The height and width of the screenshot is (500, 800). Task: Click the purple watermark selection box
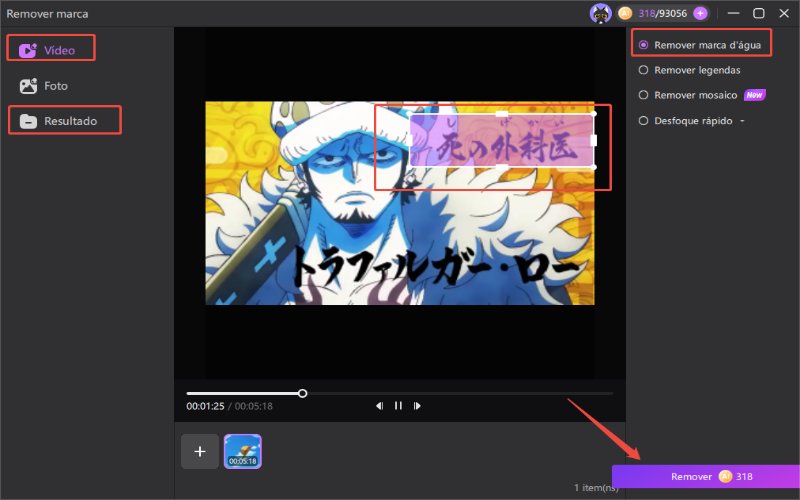pos(502,140)
